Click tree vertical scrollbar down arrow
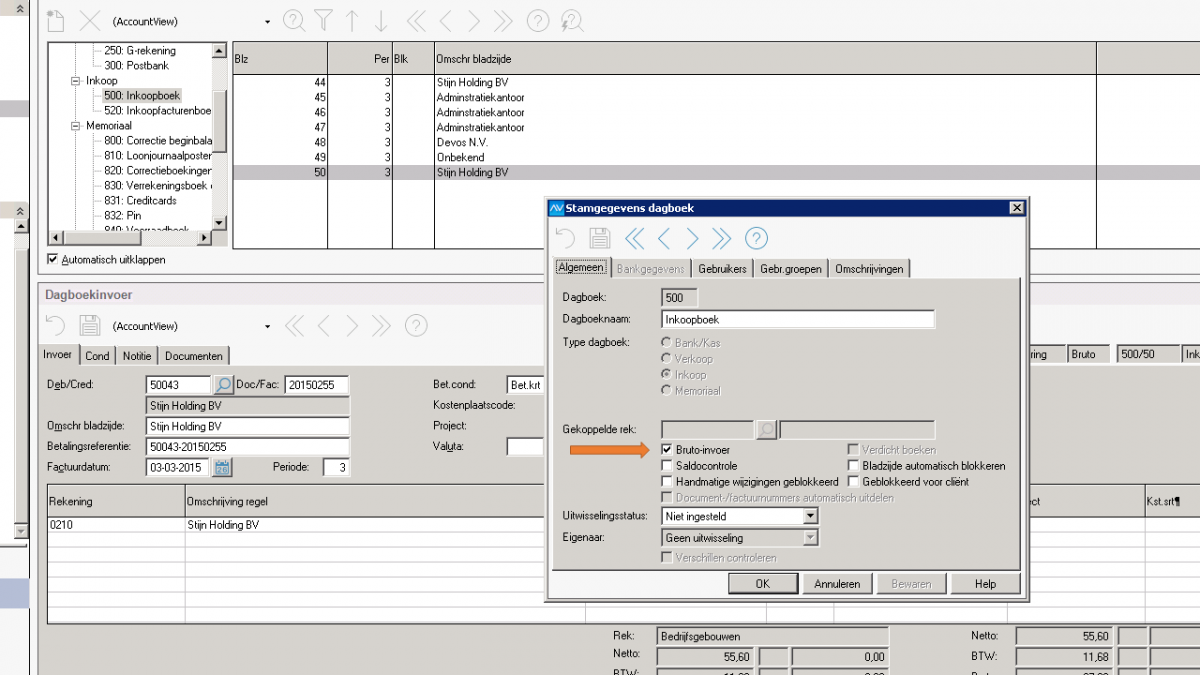 pos(220,225)
